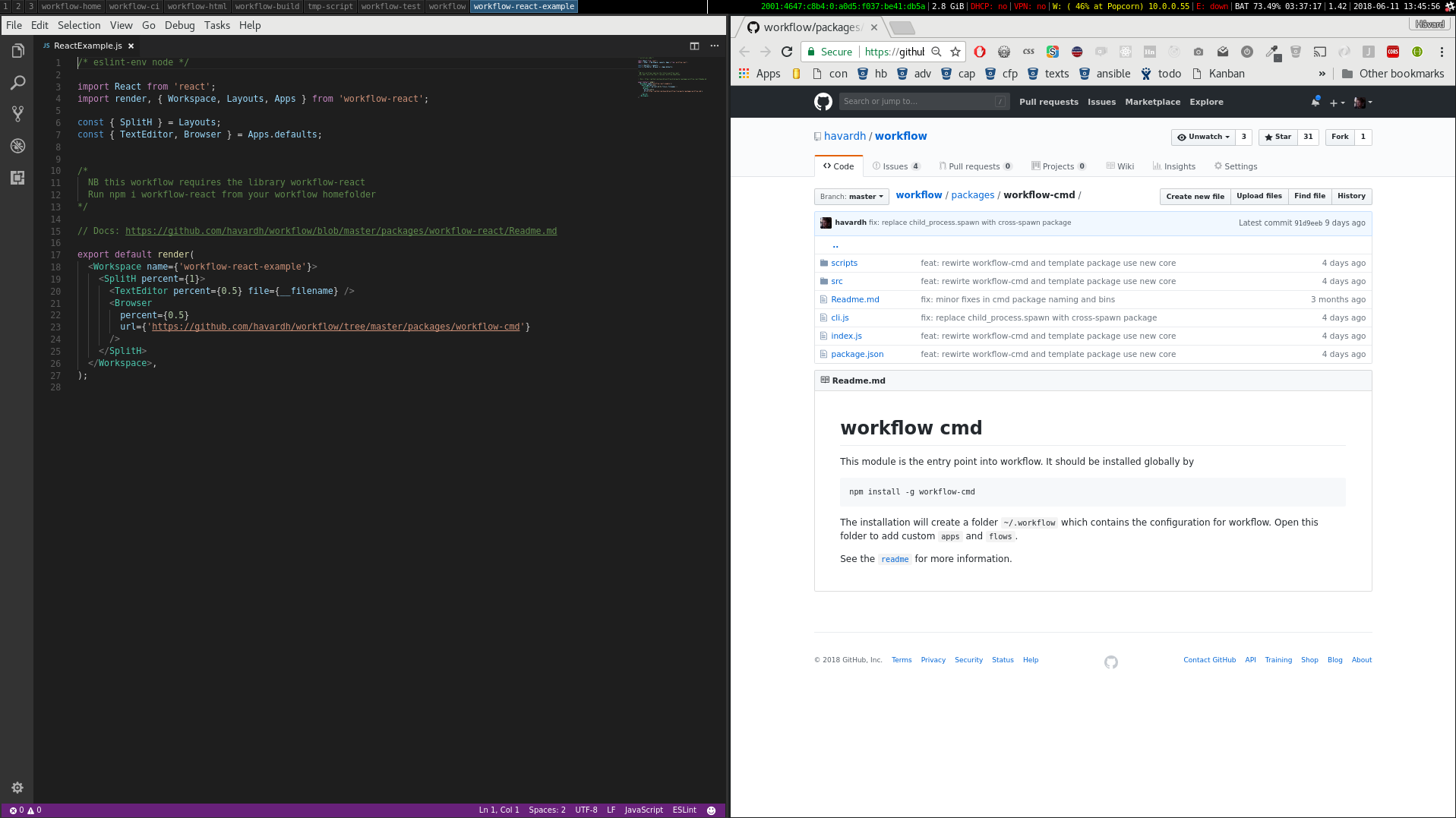Switch to the Wiki tab

(x=1120, y=166)
